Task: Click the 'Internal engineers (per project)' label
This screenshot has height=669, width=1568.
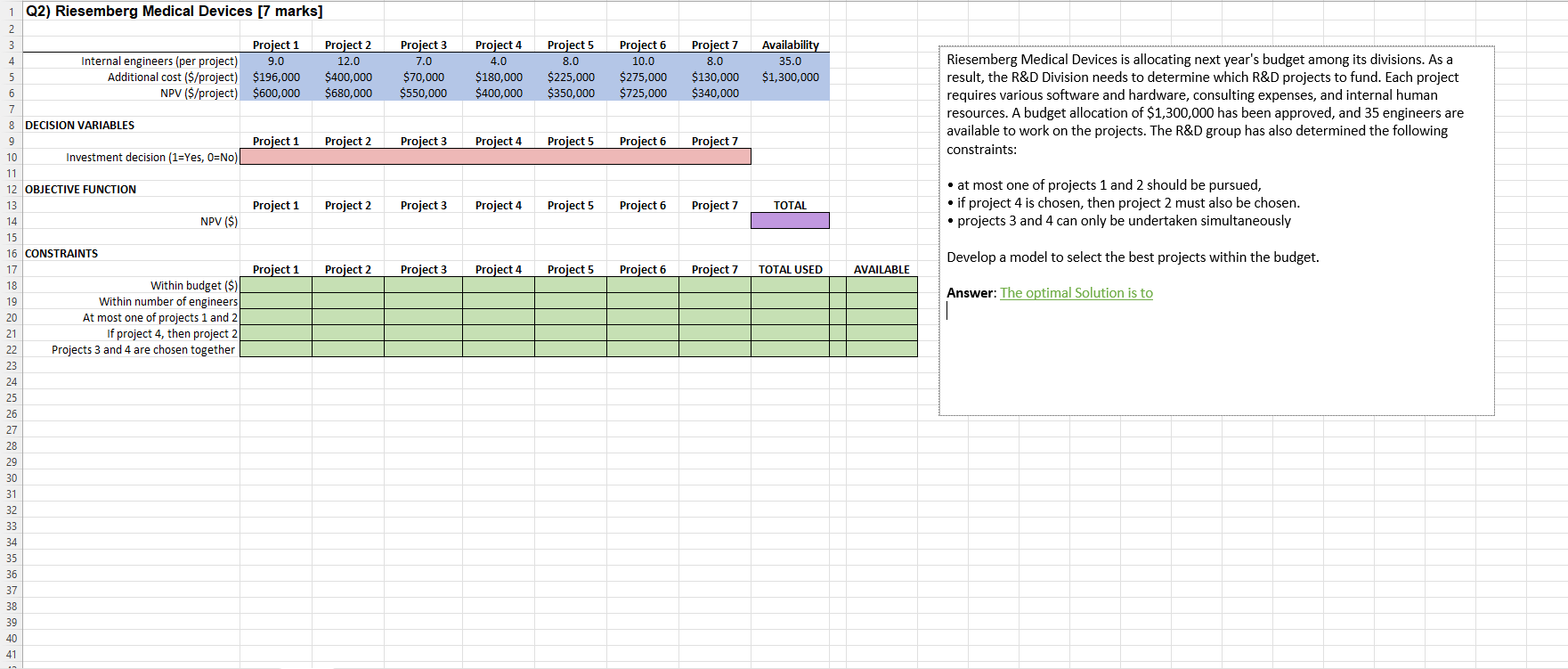Action: [159, 61]
